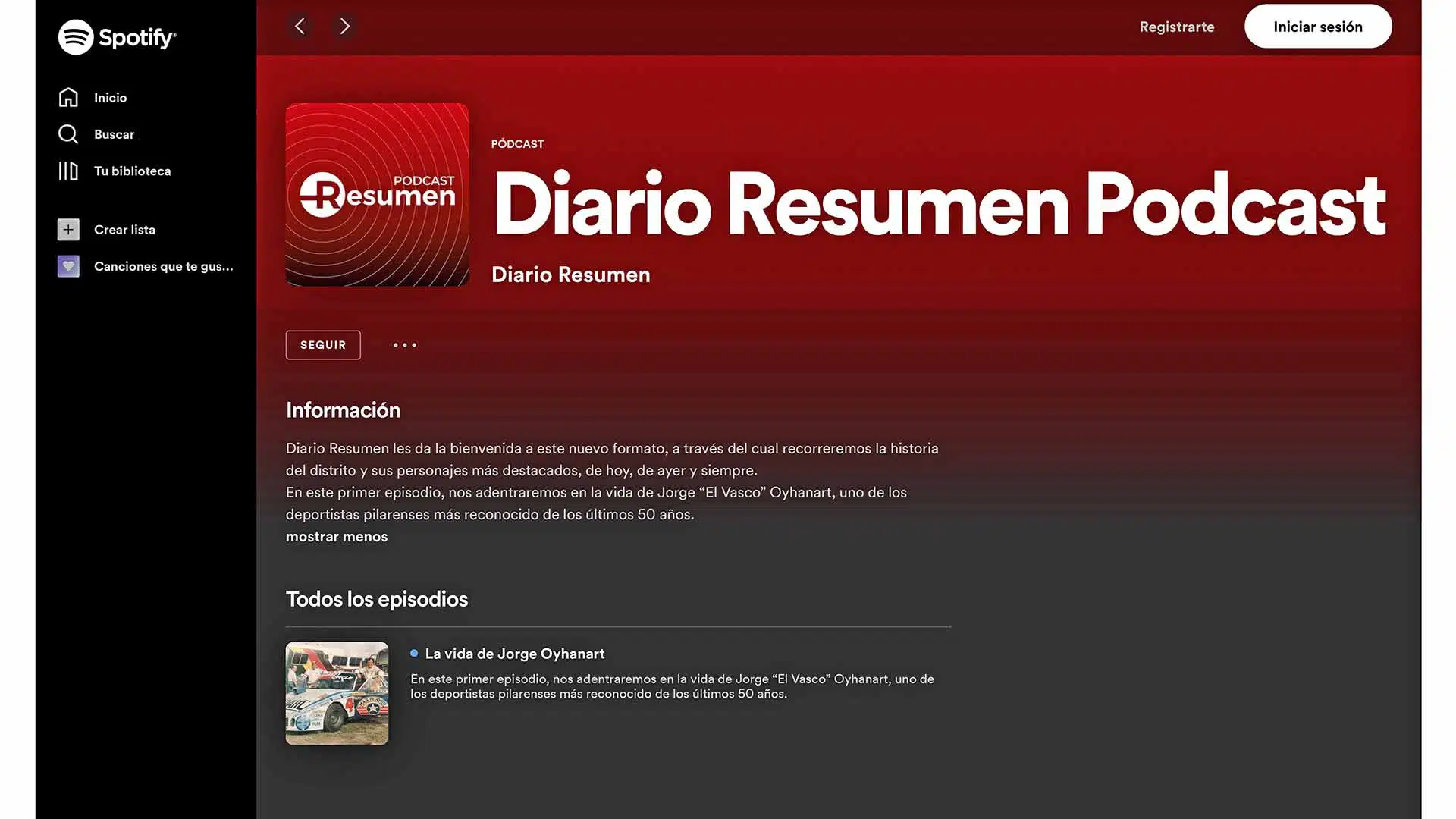
Task: Click the Registrarte link
Action: pos(1177,27)
